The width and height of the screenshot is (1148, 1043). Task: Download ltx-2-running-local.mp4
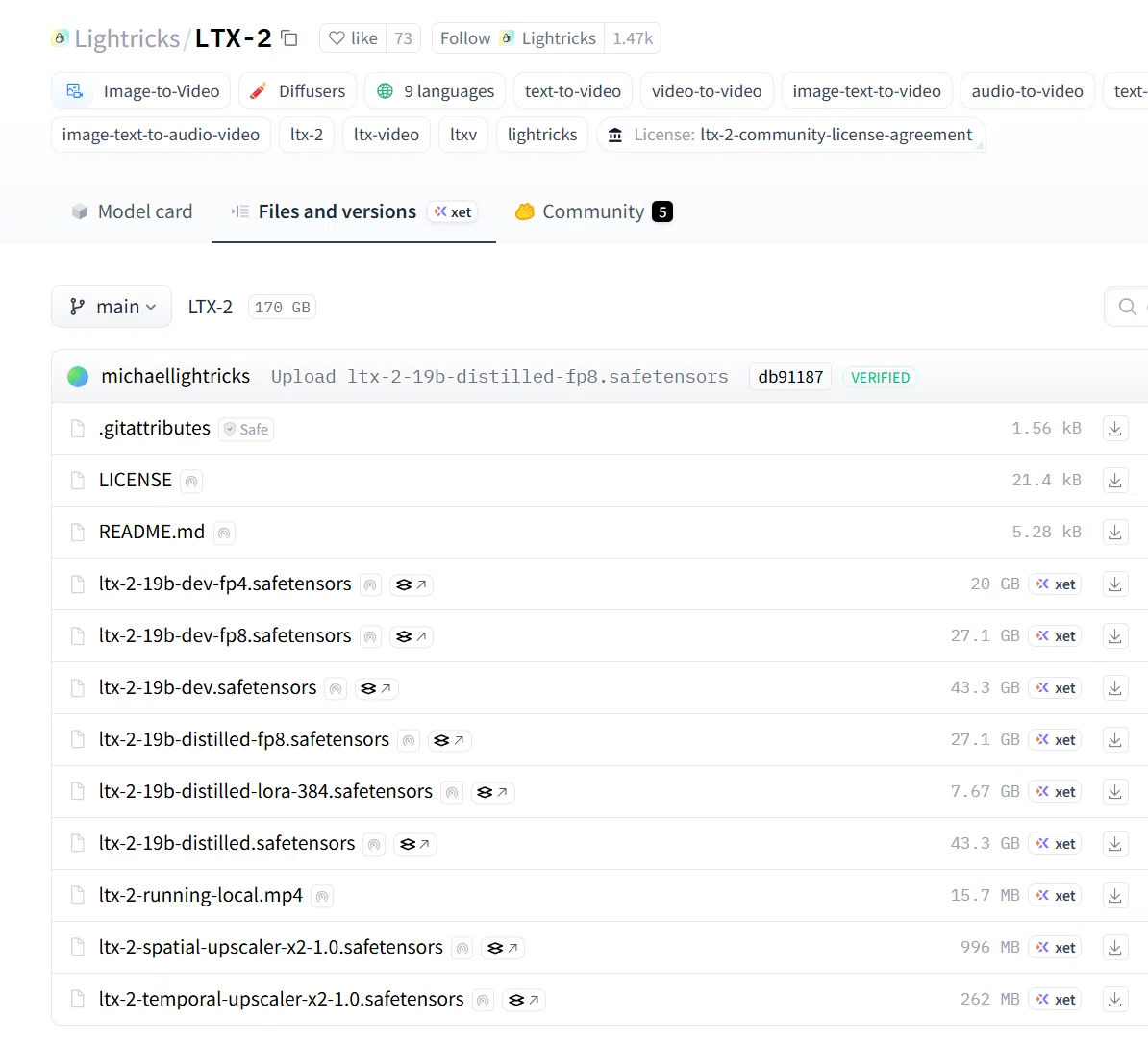tap(1115, 896)
